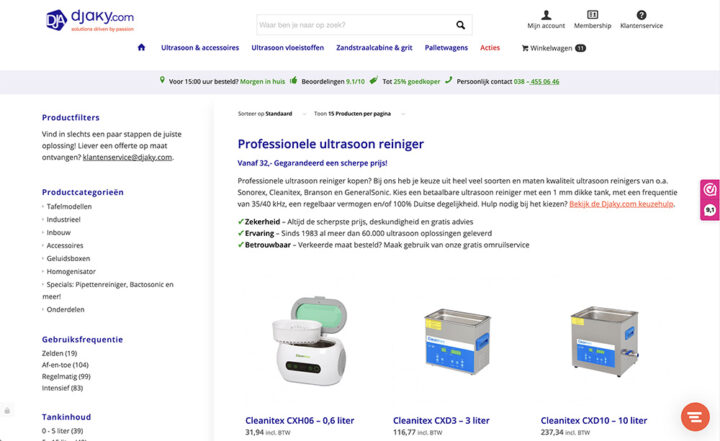Click Morgen in huis link
The image size is (720, 441).
click(x=262, y=81)
